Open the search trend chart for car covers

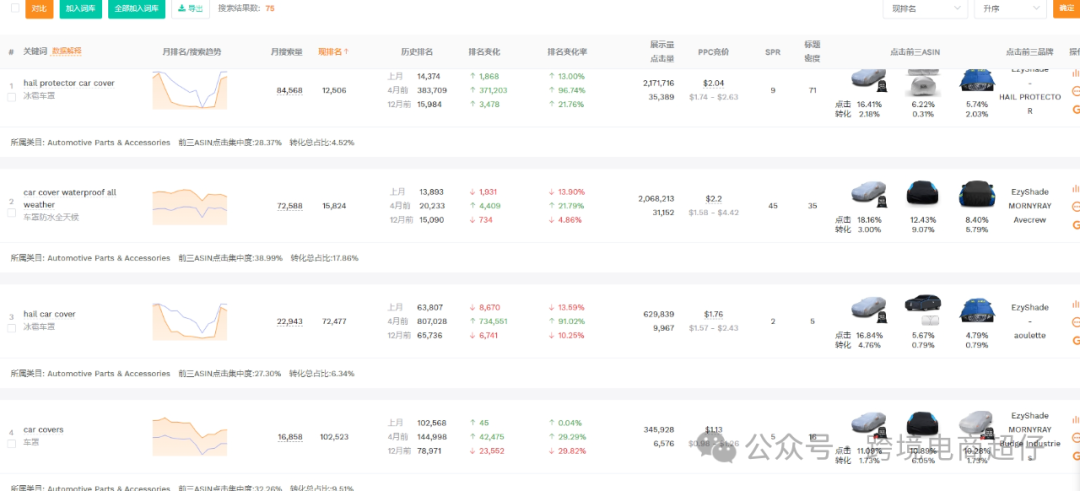pyautogui.click(x=189, y=437)
